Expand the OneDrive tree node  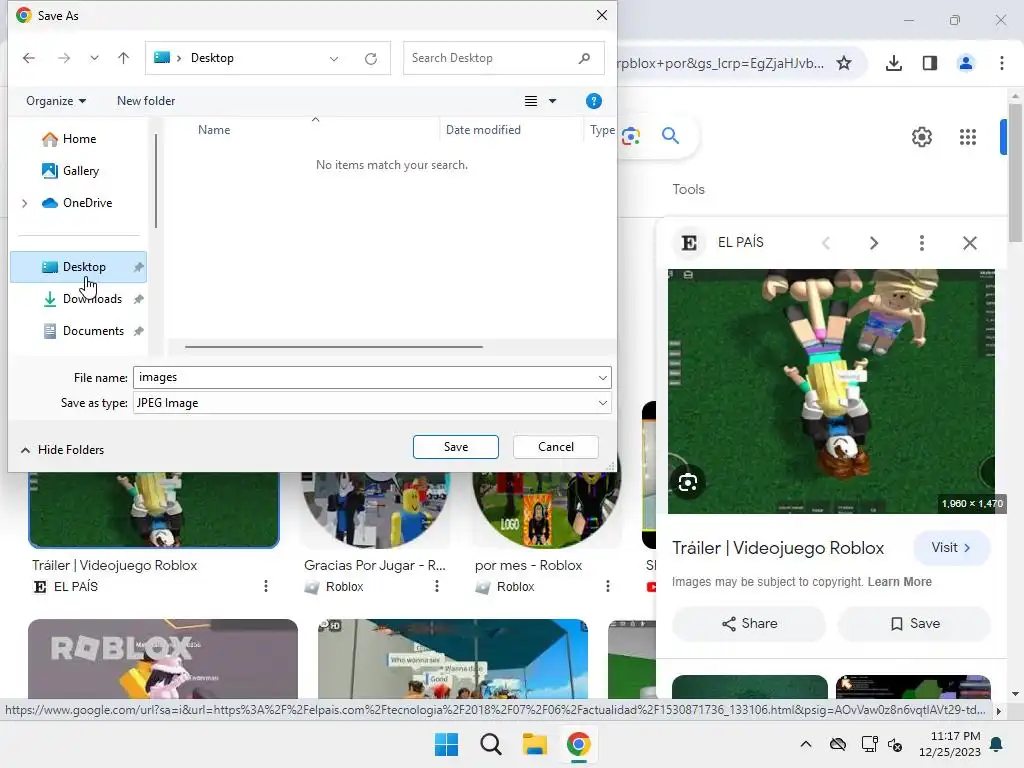pos(25,203)
